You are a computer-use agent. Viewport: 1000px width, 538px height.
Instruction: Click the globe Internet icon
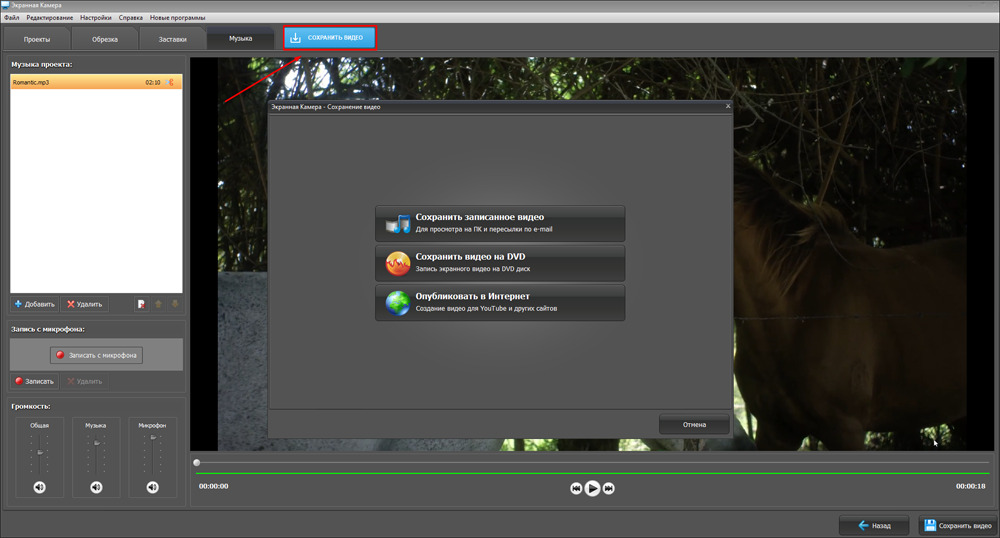(397, 303)
